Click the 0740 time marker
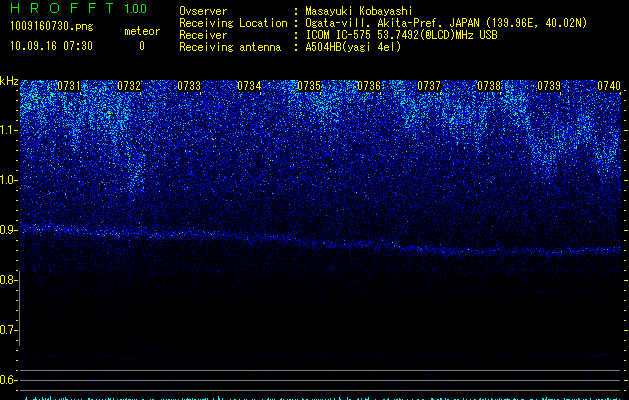The width and height of the screenshot is (629, 400). point(609,86)
